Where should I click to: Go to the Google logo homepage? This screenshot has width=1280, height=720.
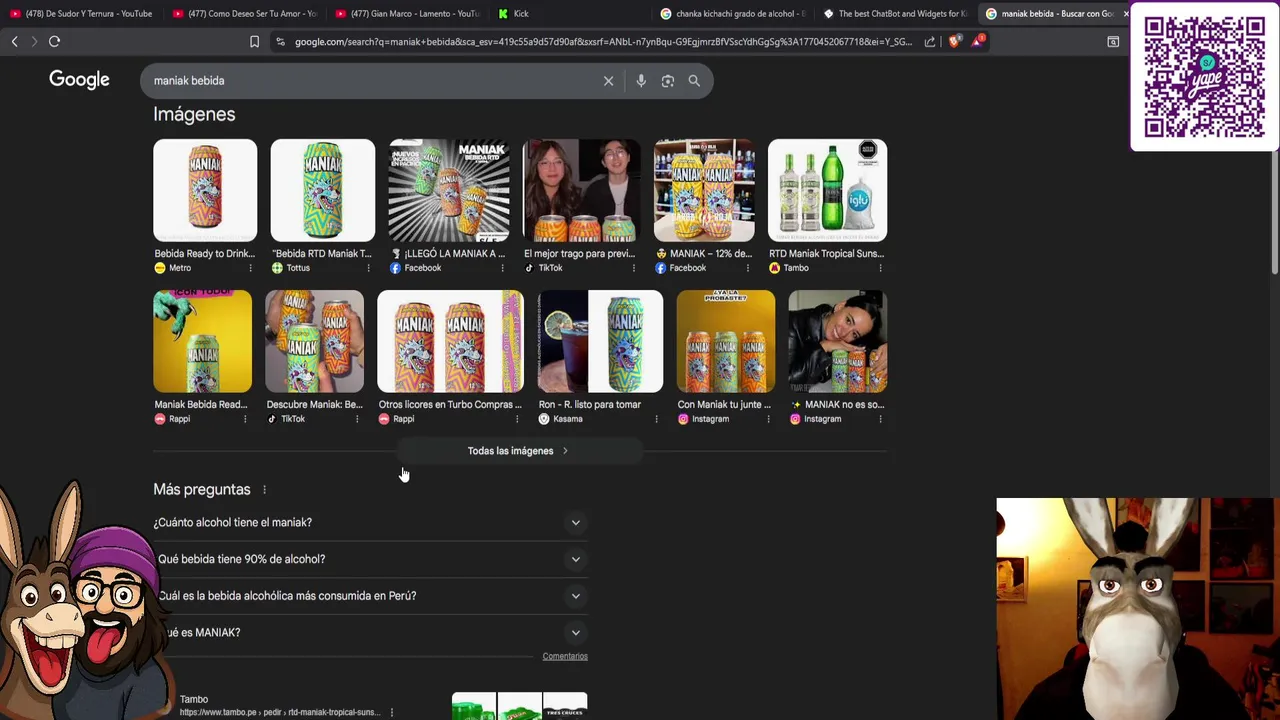pos(79,80)
